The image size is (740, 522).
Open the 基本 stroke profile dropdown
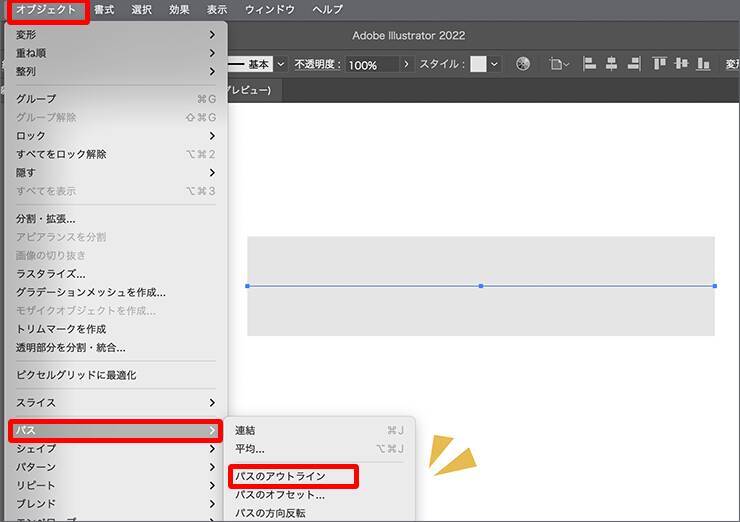point(280,64)
